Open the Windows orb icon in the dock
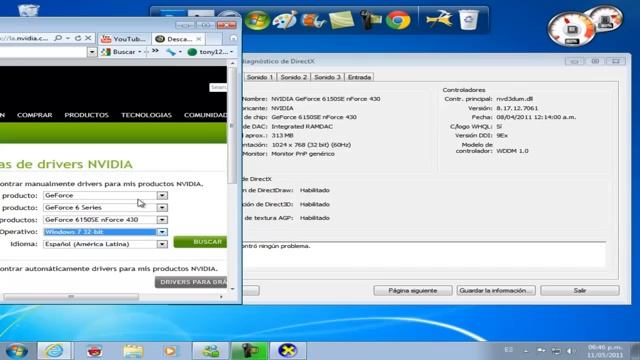 (x=257, y=20)
